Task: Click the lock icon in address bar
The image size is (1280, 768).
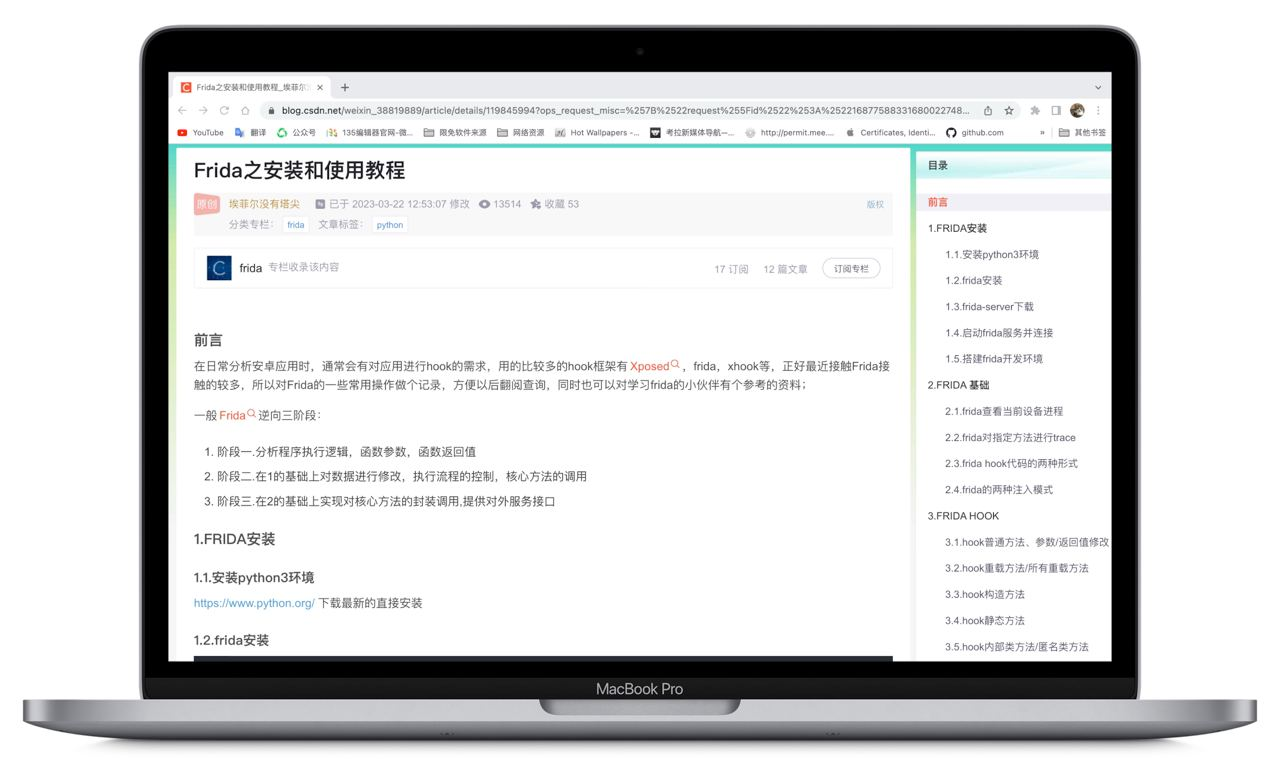Action: pyautogui.click(x=270, y=111)
